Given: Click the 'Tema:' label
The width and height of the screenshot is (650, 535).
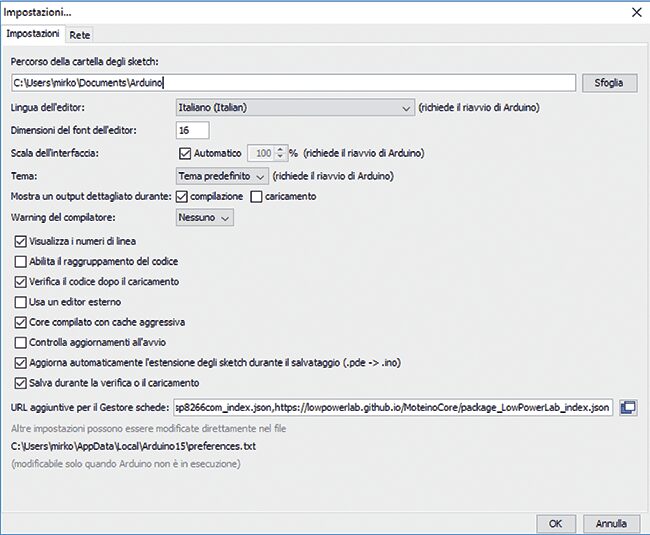Looking at the screenshot, I should click(x=24, y=176).
